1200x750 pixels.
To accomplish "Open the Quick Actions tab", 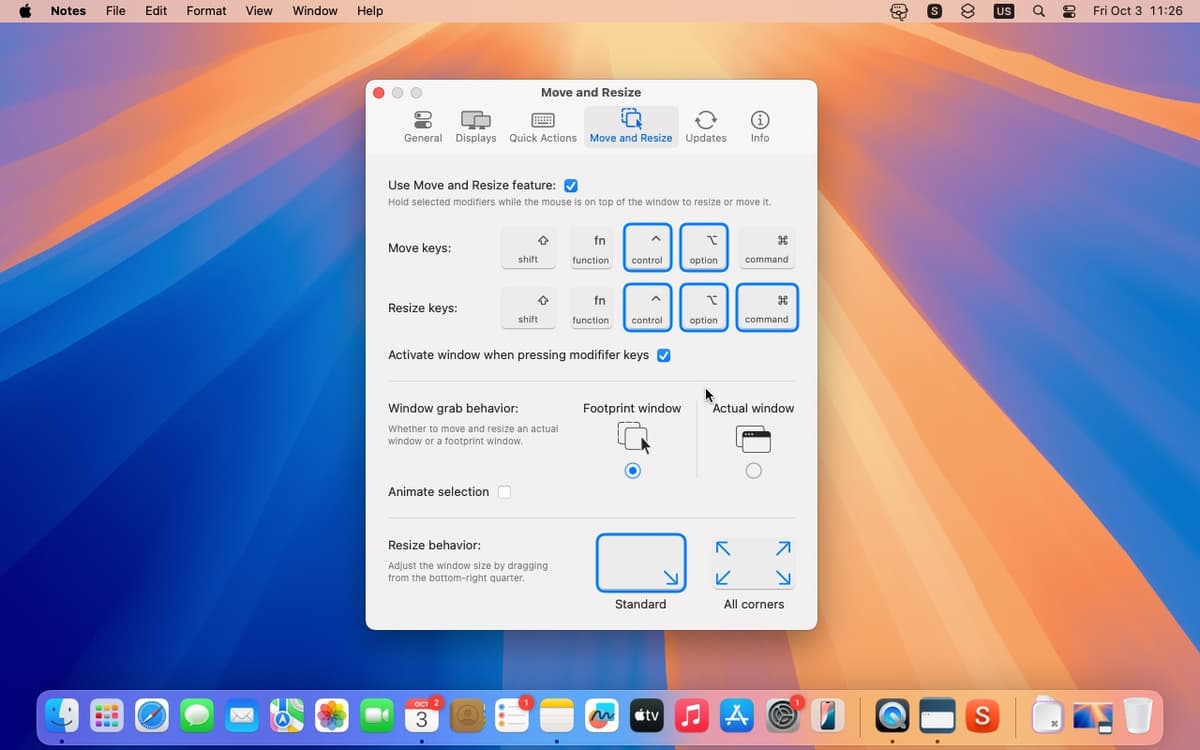I will pyautogui.click(x=543, y=126).
